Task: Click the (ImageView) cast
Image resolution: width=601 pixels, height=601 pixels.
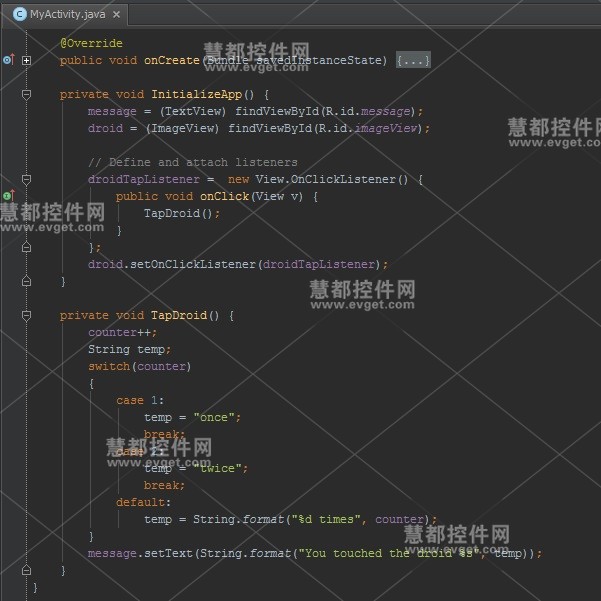Action: pyautogui.click(x=182, y=128)
